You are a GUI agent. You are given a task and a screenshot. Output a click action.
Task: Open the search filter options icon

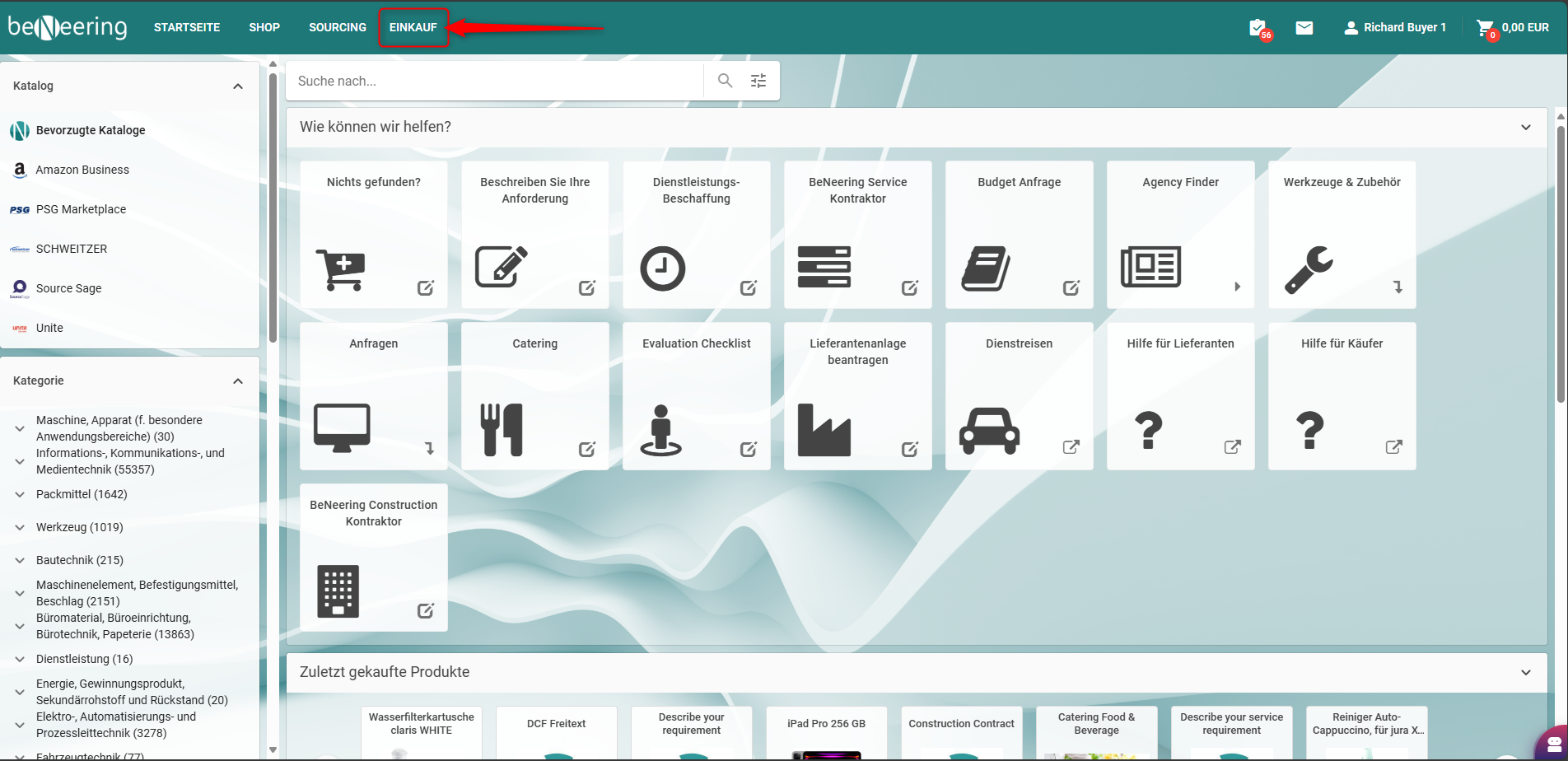click(x=758, y=81)
